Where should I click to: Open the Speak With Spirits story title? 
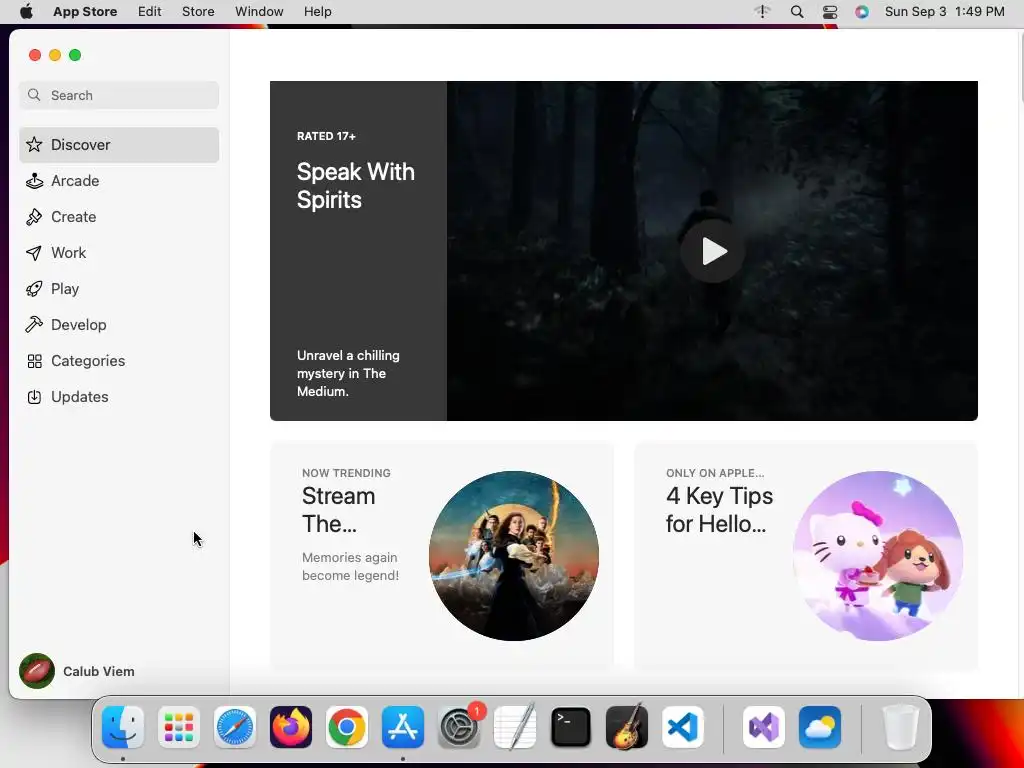[355, 185]
